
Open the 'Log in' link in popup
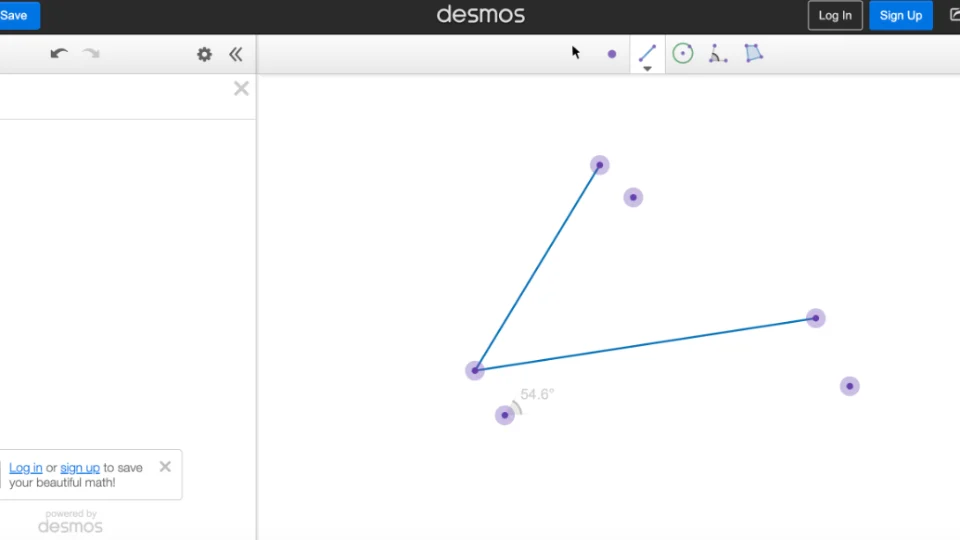[x=26, y=467]
